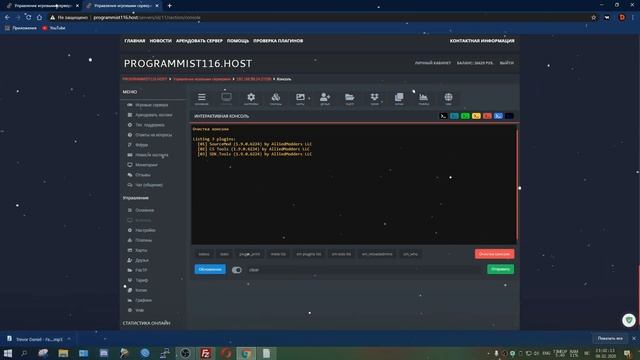
Task: Select the green console theme swatch
Action: pyautogui.click(x=465, y=116)
